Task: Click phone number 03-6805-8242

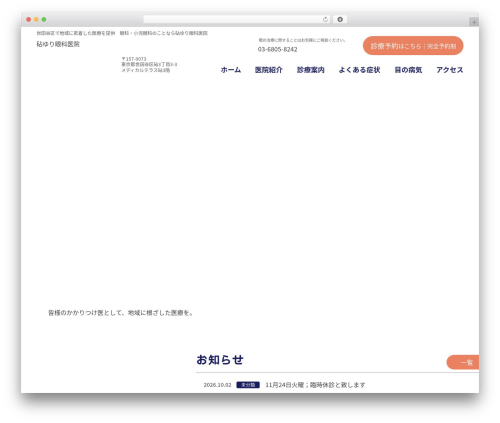Action: (x=277, y=49)
